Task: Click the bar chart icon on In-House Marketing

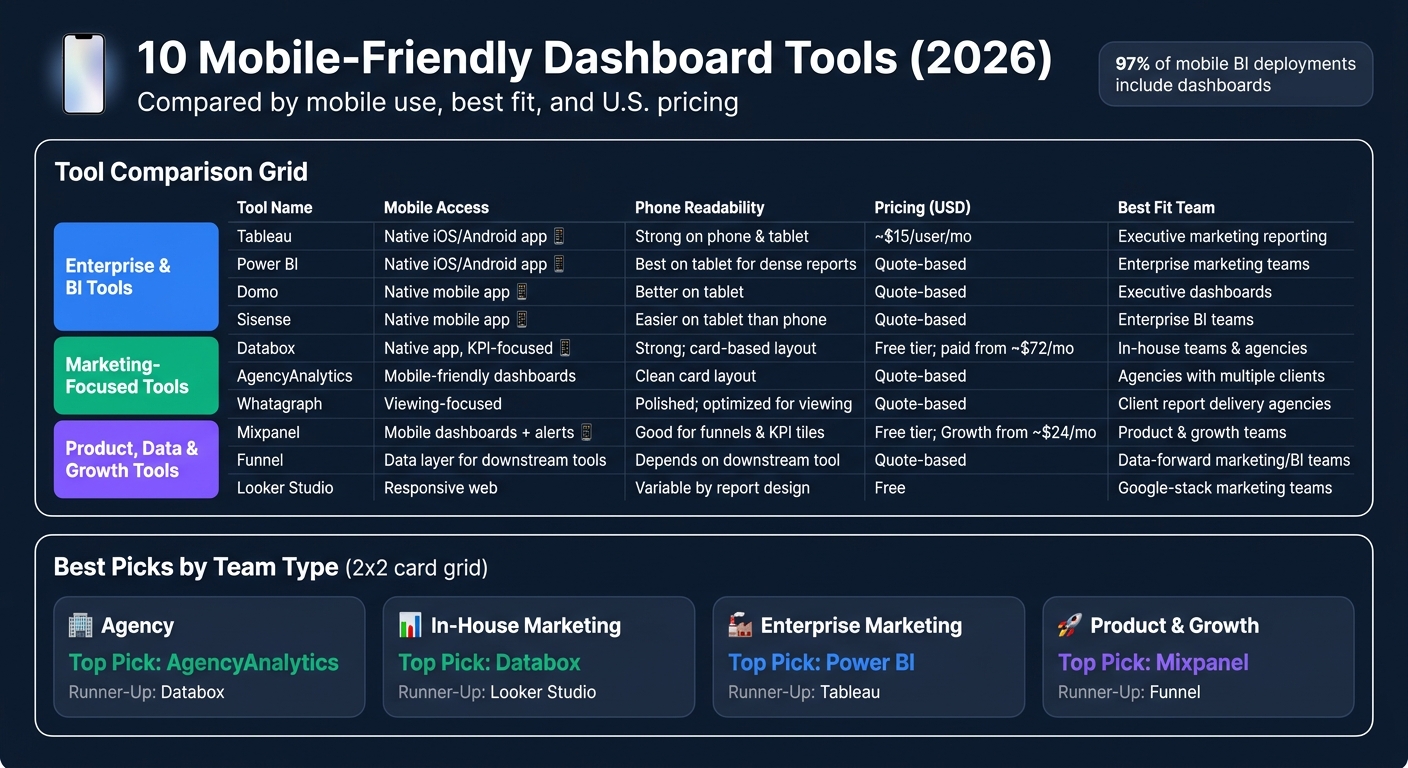Action: [x=410, y=626]
